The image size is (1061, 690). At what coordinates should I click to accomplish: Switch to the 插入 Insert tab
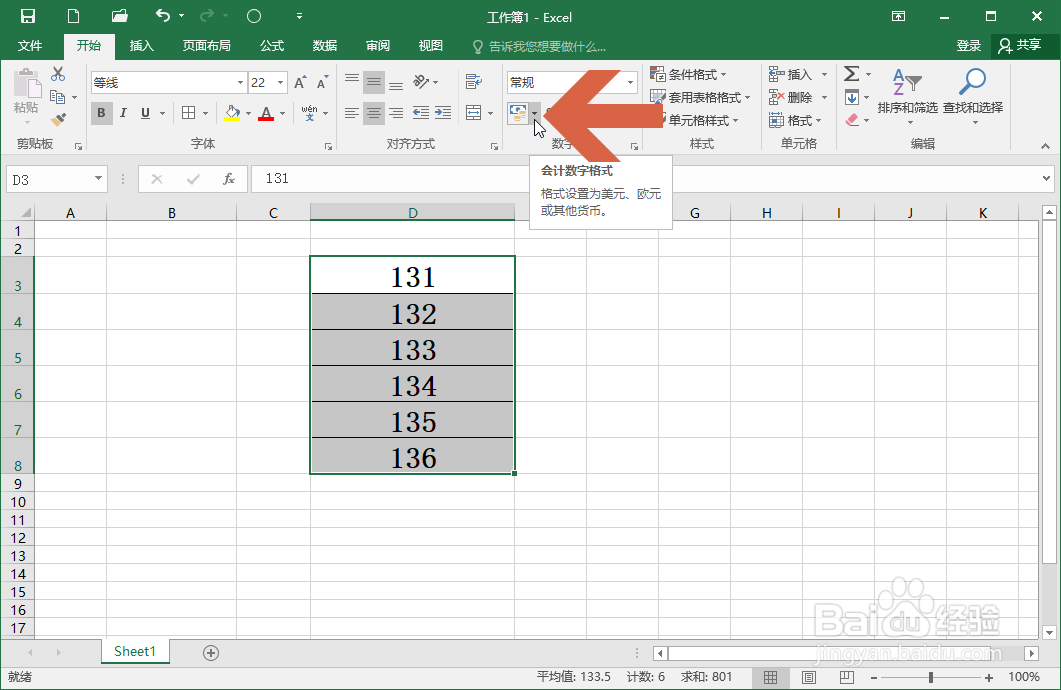(141, 45)
